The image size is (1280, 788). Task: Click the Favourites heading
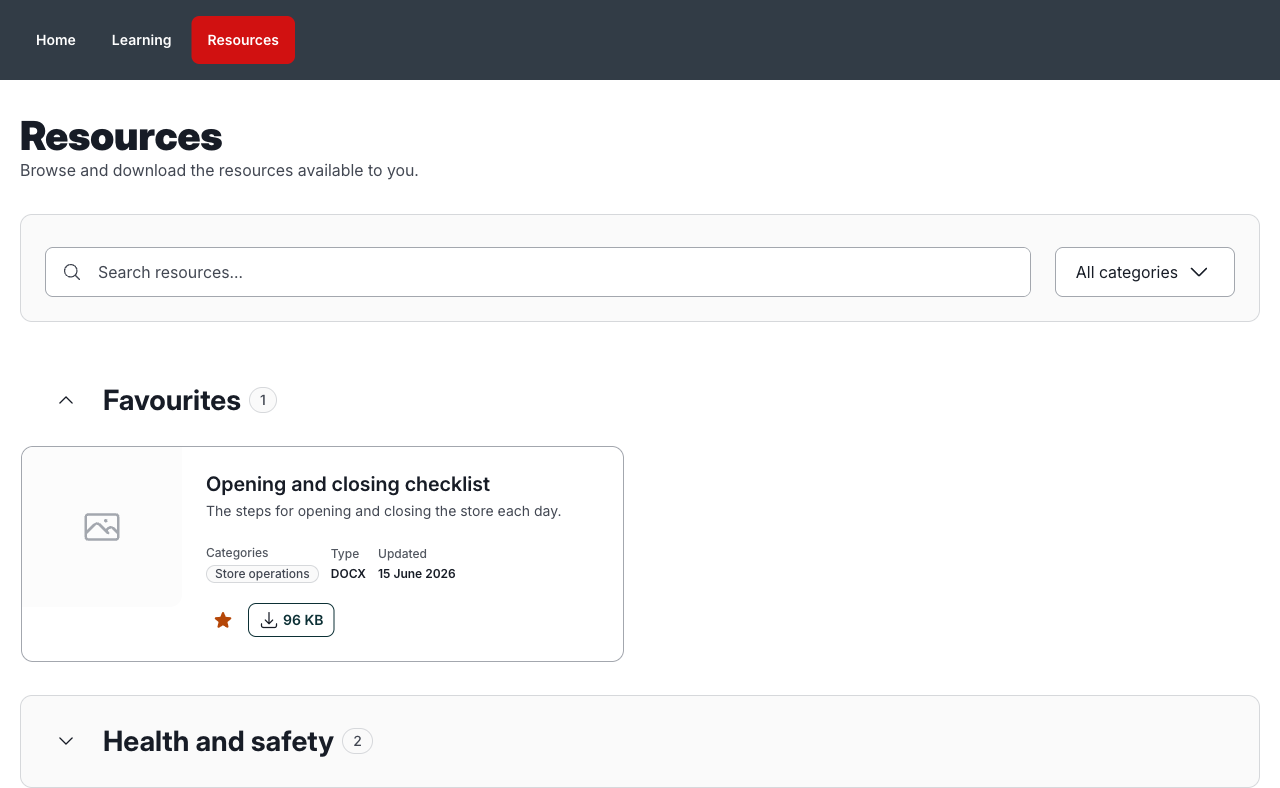pos(172,400)
